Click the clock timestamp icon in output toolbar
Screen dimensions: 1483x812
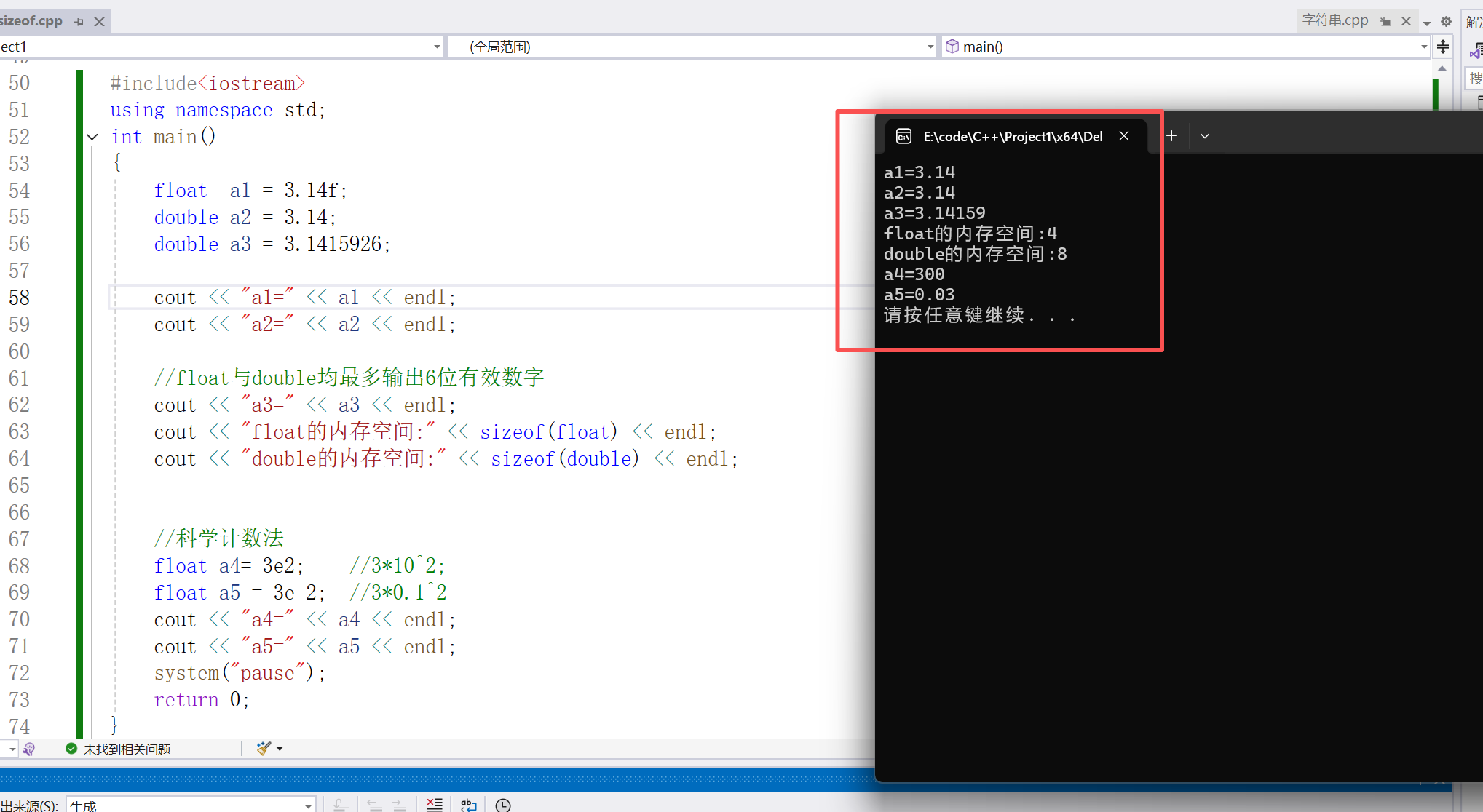tap(502, 805)
